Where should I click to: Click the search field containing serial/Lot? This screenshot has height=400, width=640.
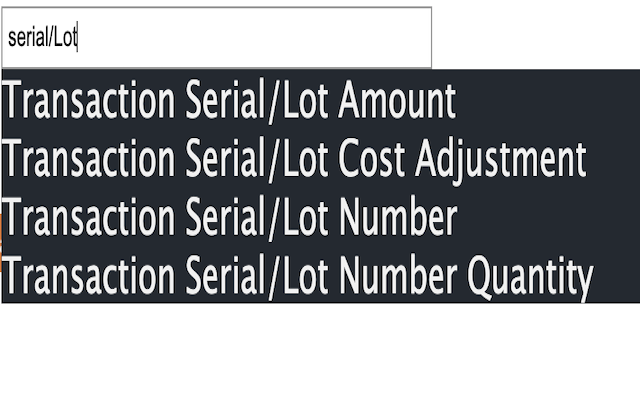click(217, 38)
